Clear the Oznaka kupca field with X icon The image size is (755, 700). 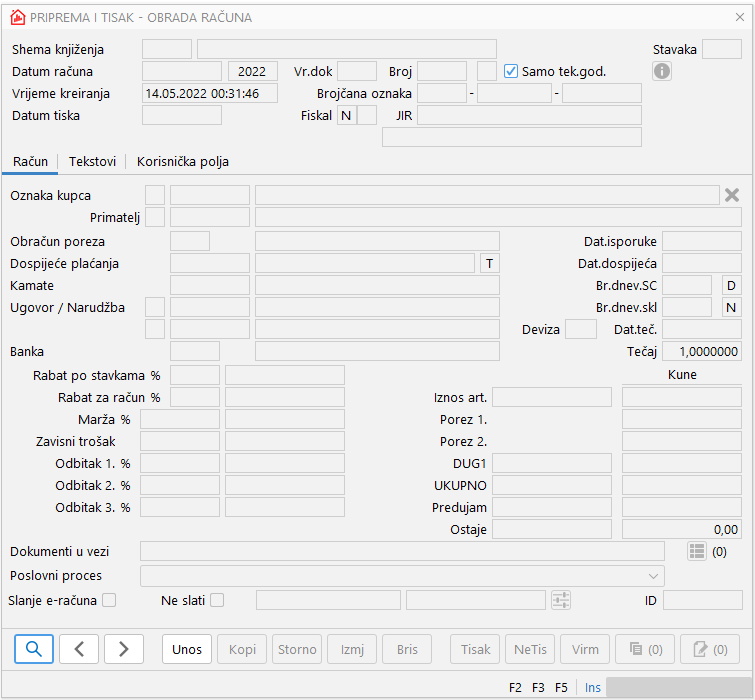click(732, 195)
